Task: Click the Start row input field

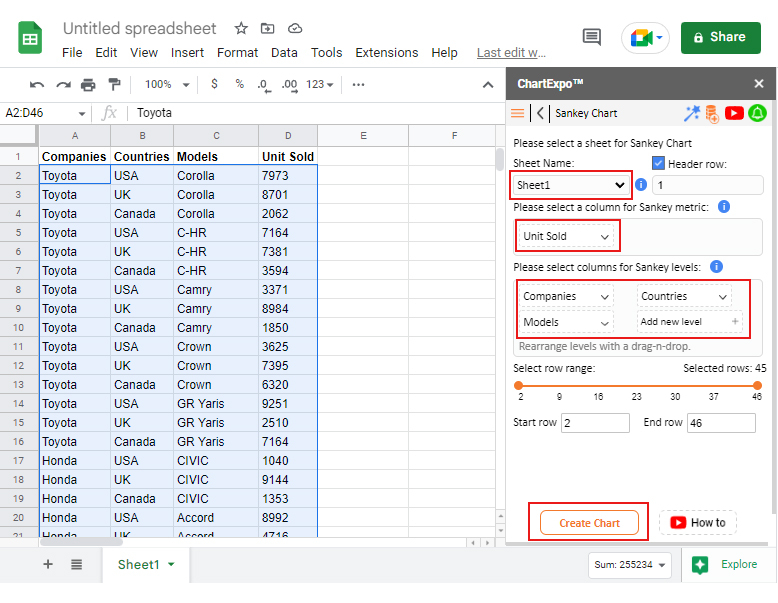Action: (595, 423)
